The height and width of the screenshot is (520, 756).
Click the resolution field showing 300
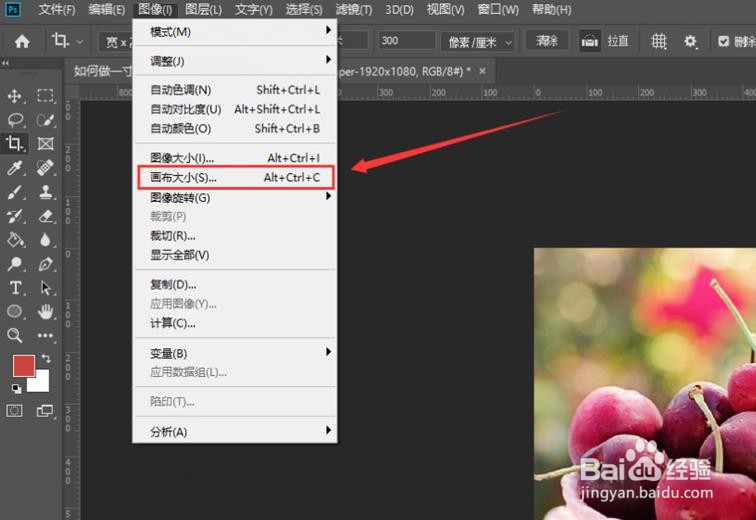(x=406, y=41)
